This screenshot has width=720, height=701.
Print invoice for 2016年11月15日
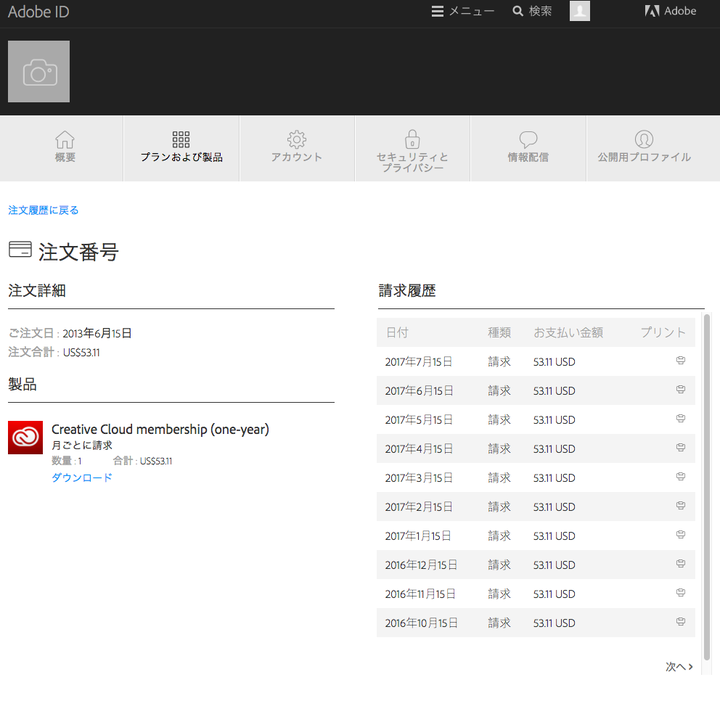[x=681, y=593]
